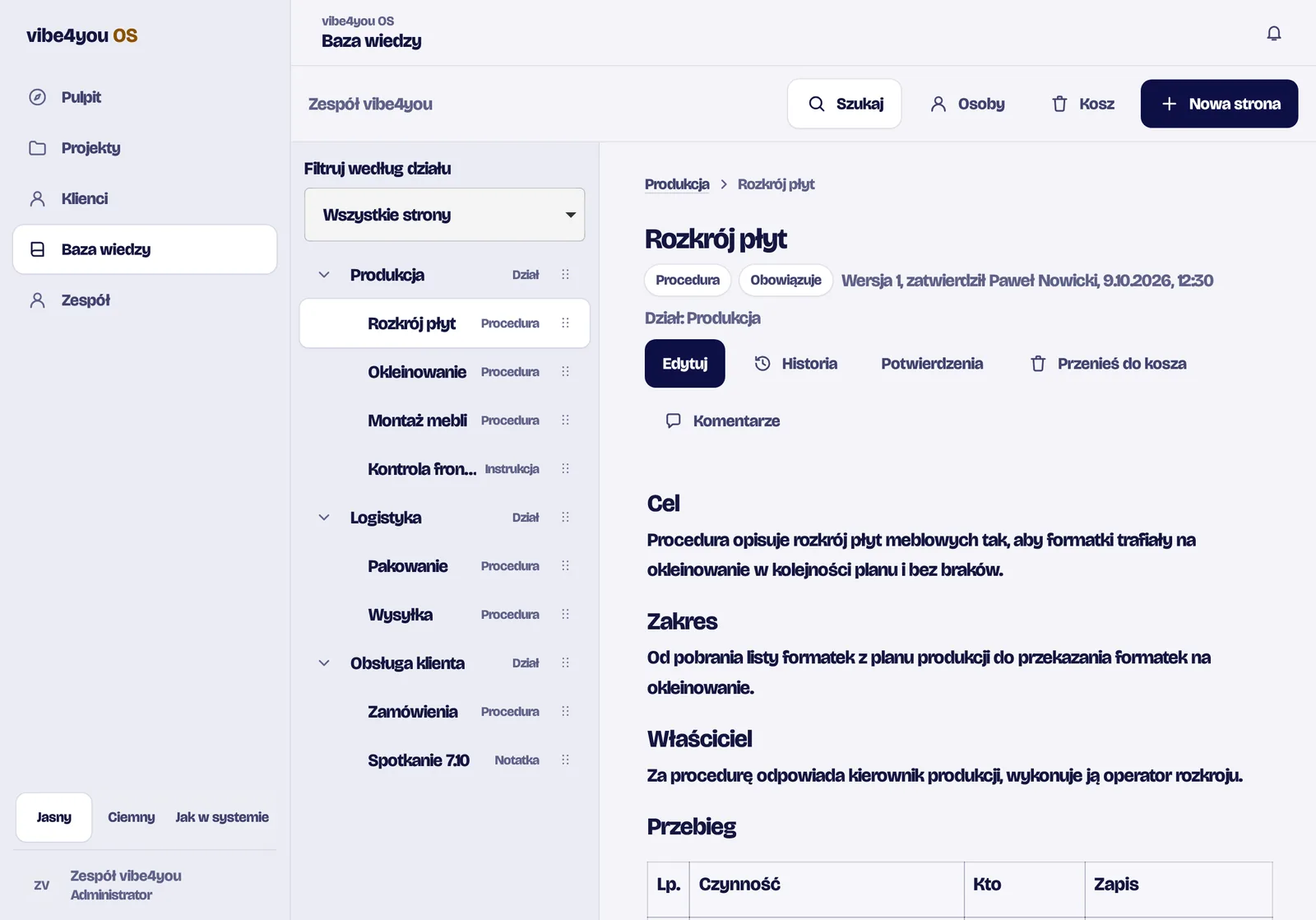The image size is (1316, 920).
Task: Collapse the Logistyka section chevron
Action: pos(324,518)
